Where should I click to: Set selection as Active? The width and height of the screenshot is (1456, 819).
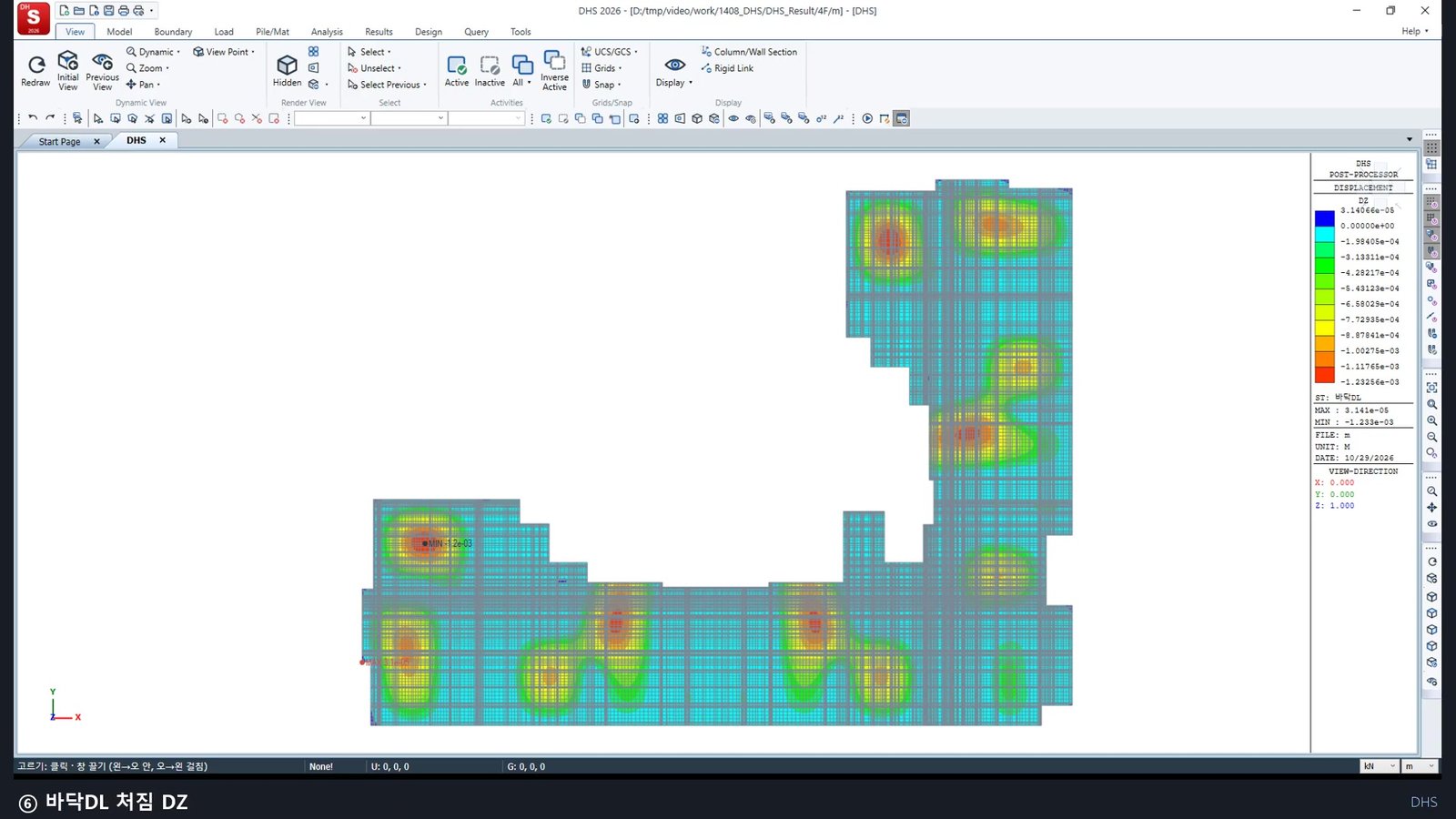pos(457,70)
